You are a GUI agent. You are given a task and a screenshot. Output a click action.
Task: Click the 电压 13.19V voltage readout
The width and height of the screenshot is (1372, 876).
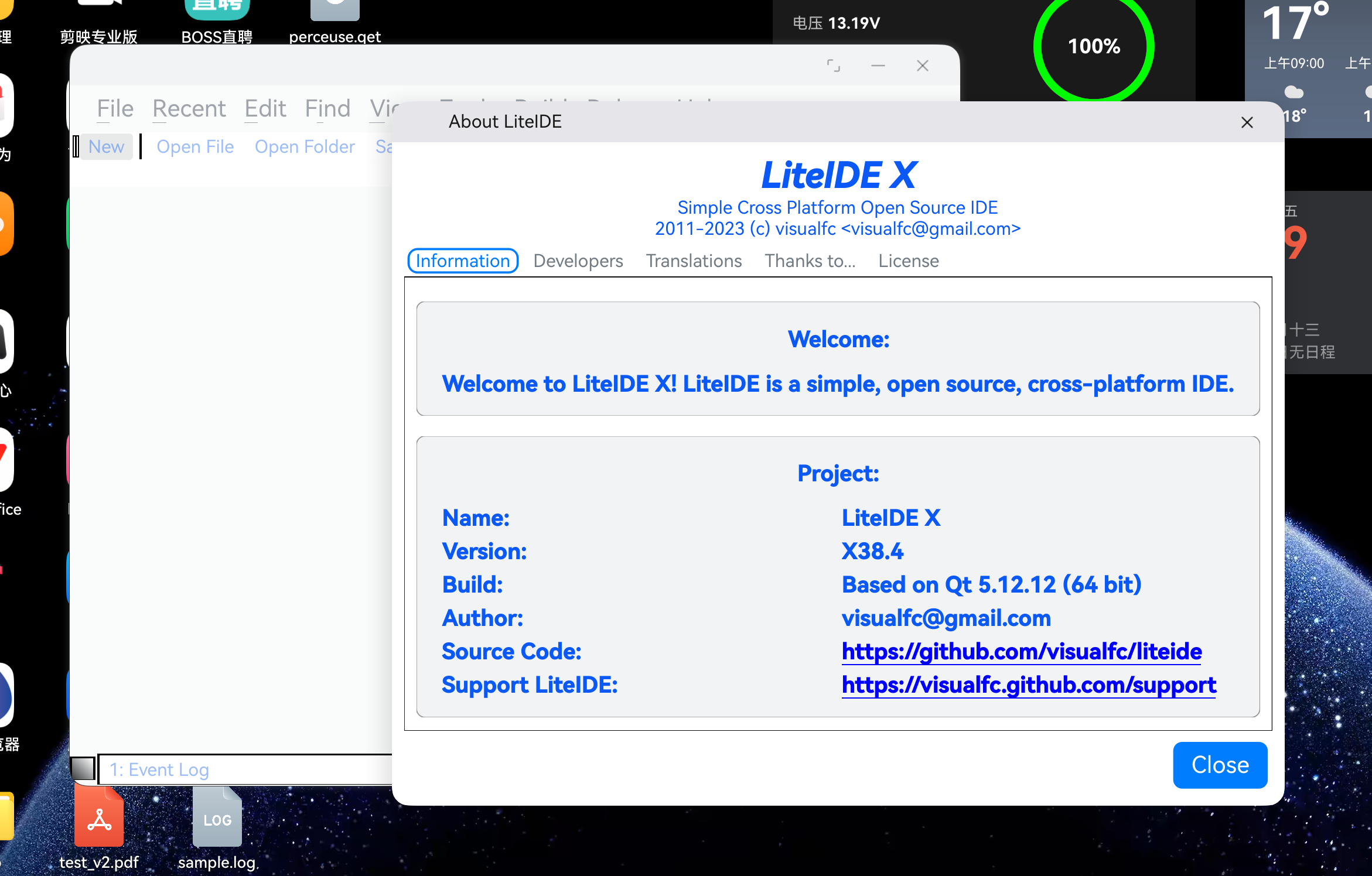click(836, 23)
